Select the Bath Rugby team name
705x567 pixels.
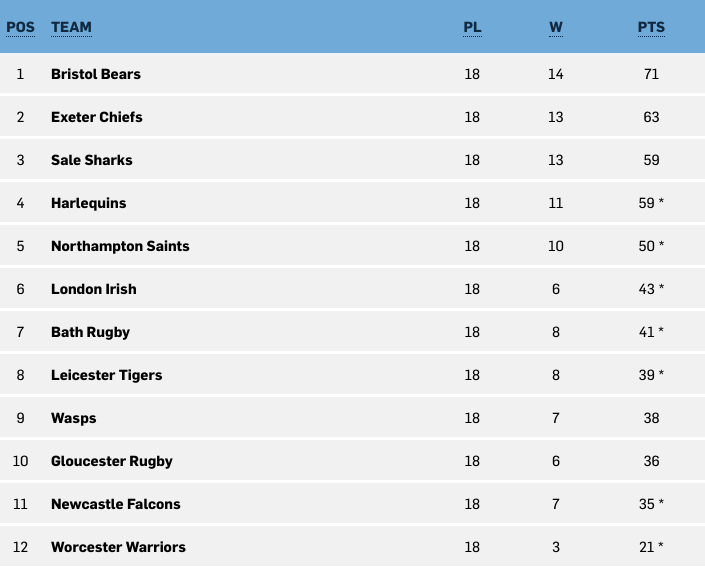(x=90, y=332)
